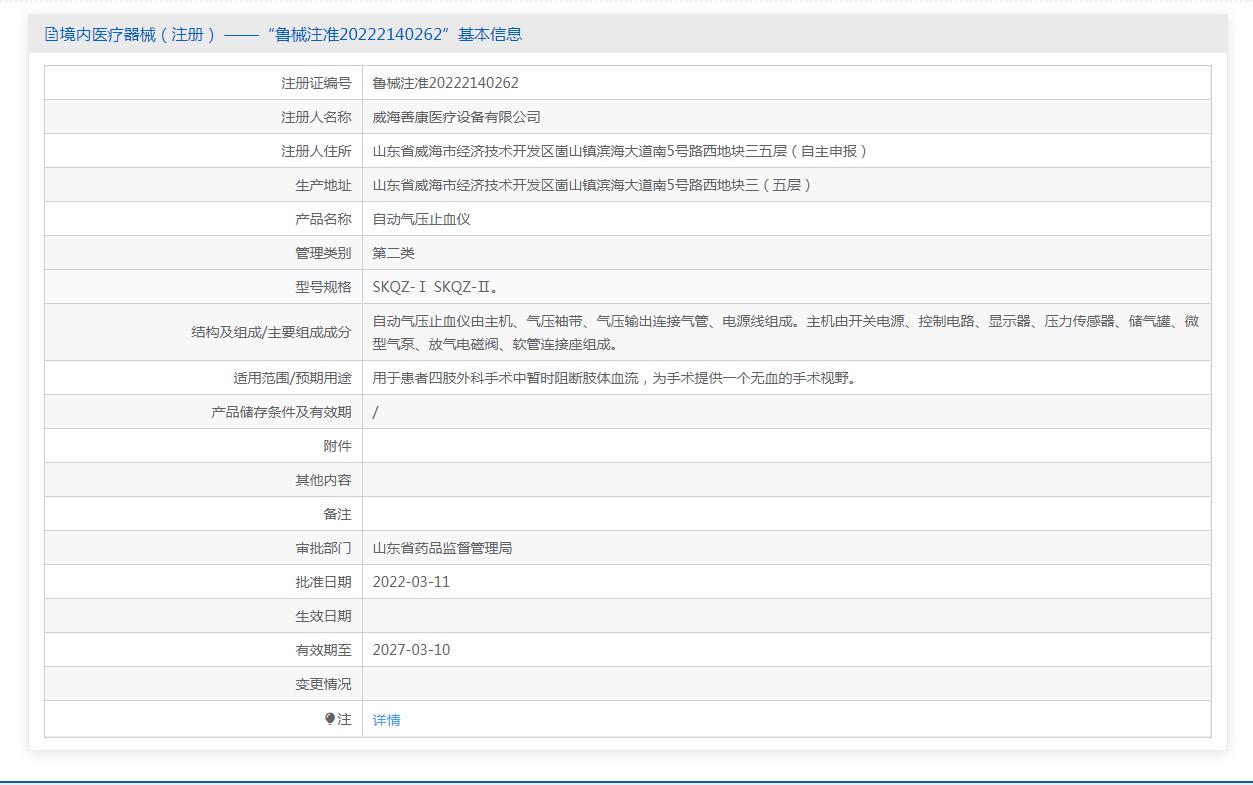Viewport: 1253px width, 785px height.
Task: Click the 生产地址 address value
Action: pyautogui.click(x=592, y=185)
